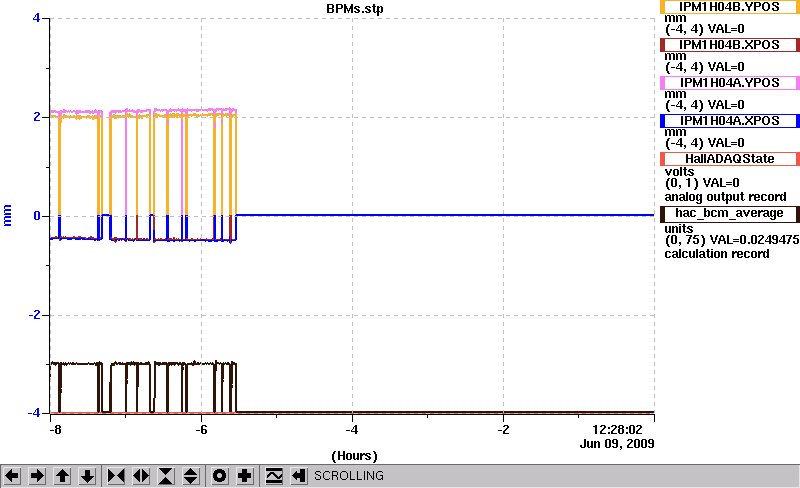Select the IPM1H04A.YPOS legend entry
This screenshot has width=800, height=488.
730,83
